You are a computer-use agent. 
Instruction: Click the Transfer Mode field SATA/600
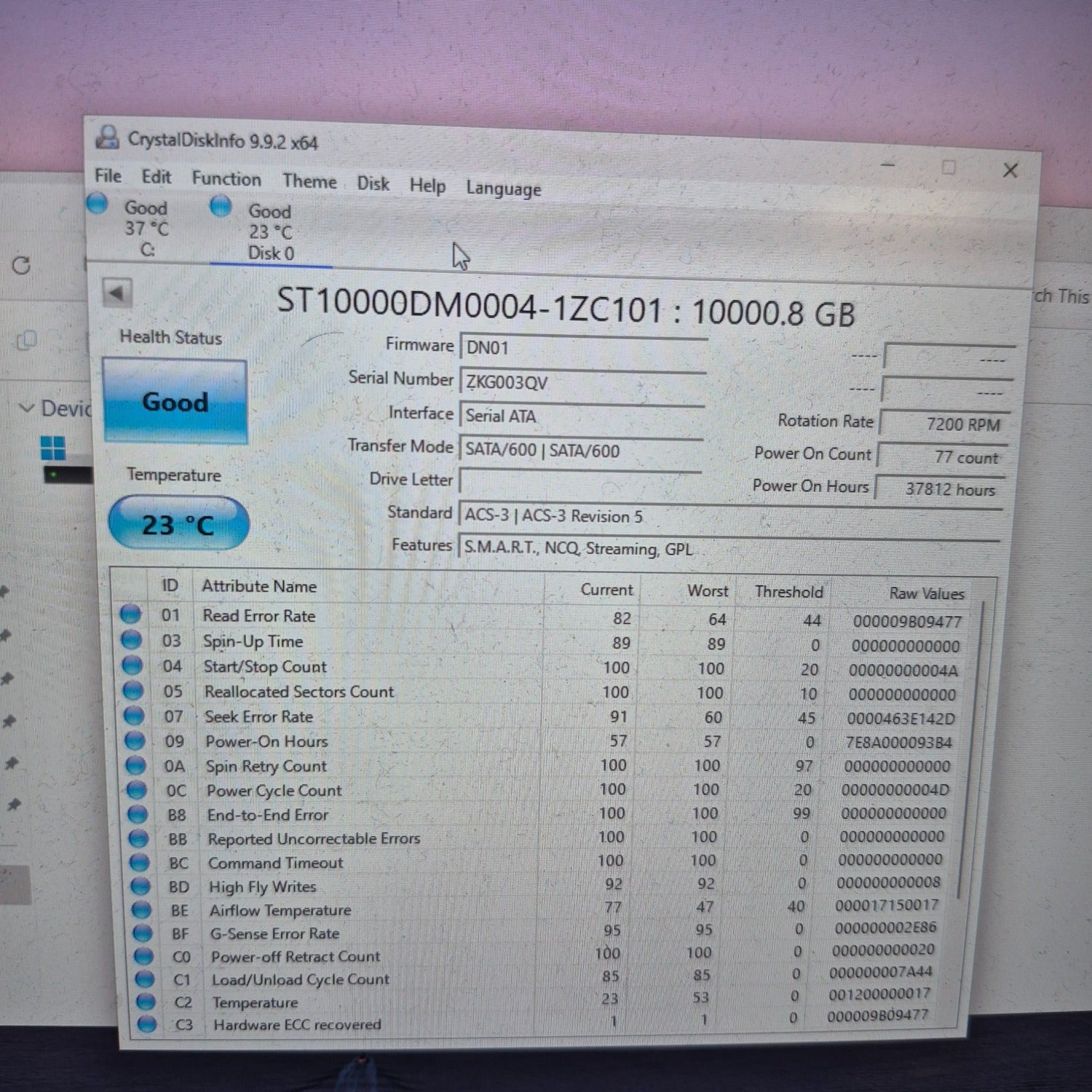click(x=580, y=450)
